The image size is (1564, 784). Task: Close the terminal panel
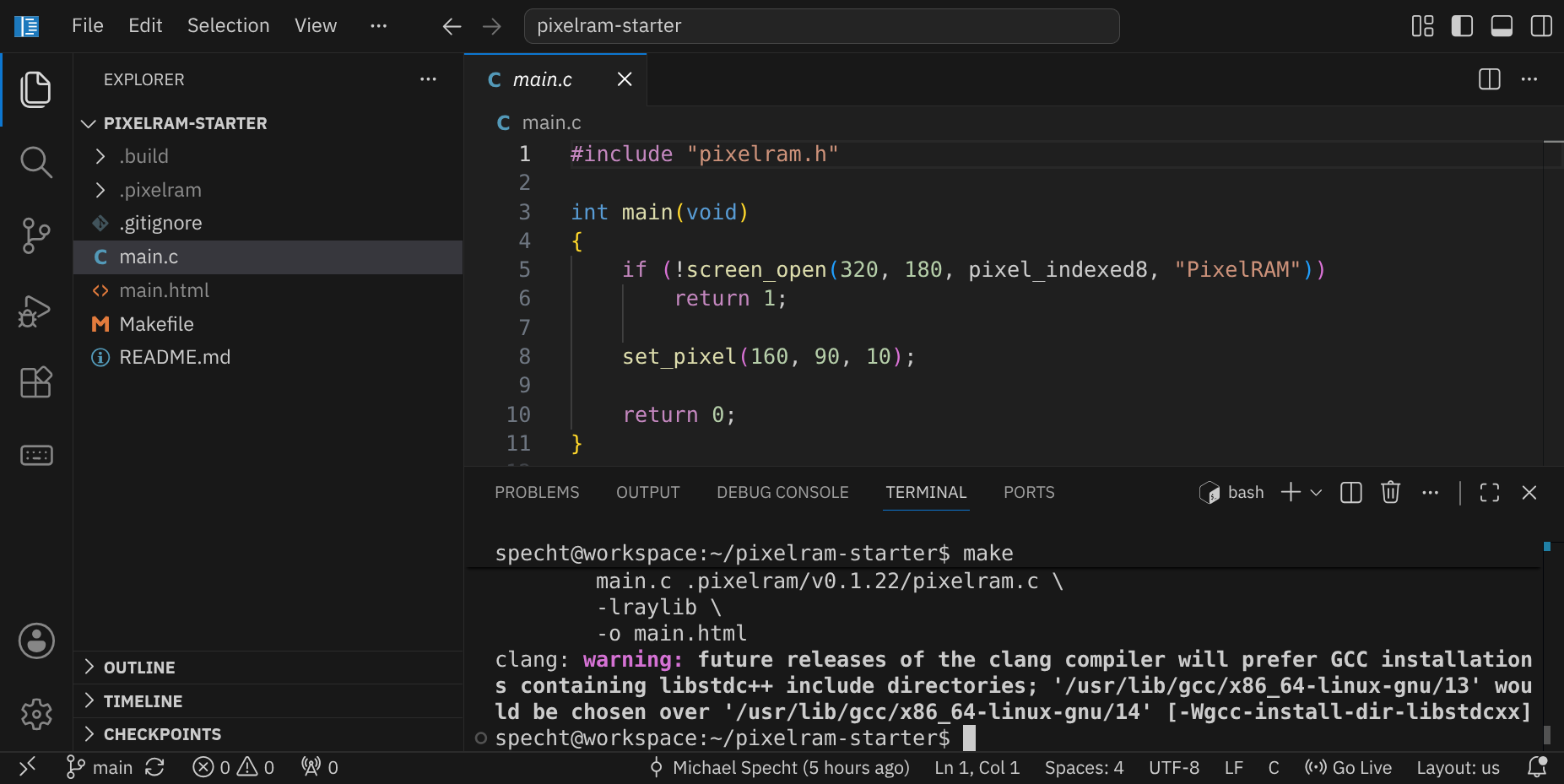click(x=1529, y=493)
